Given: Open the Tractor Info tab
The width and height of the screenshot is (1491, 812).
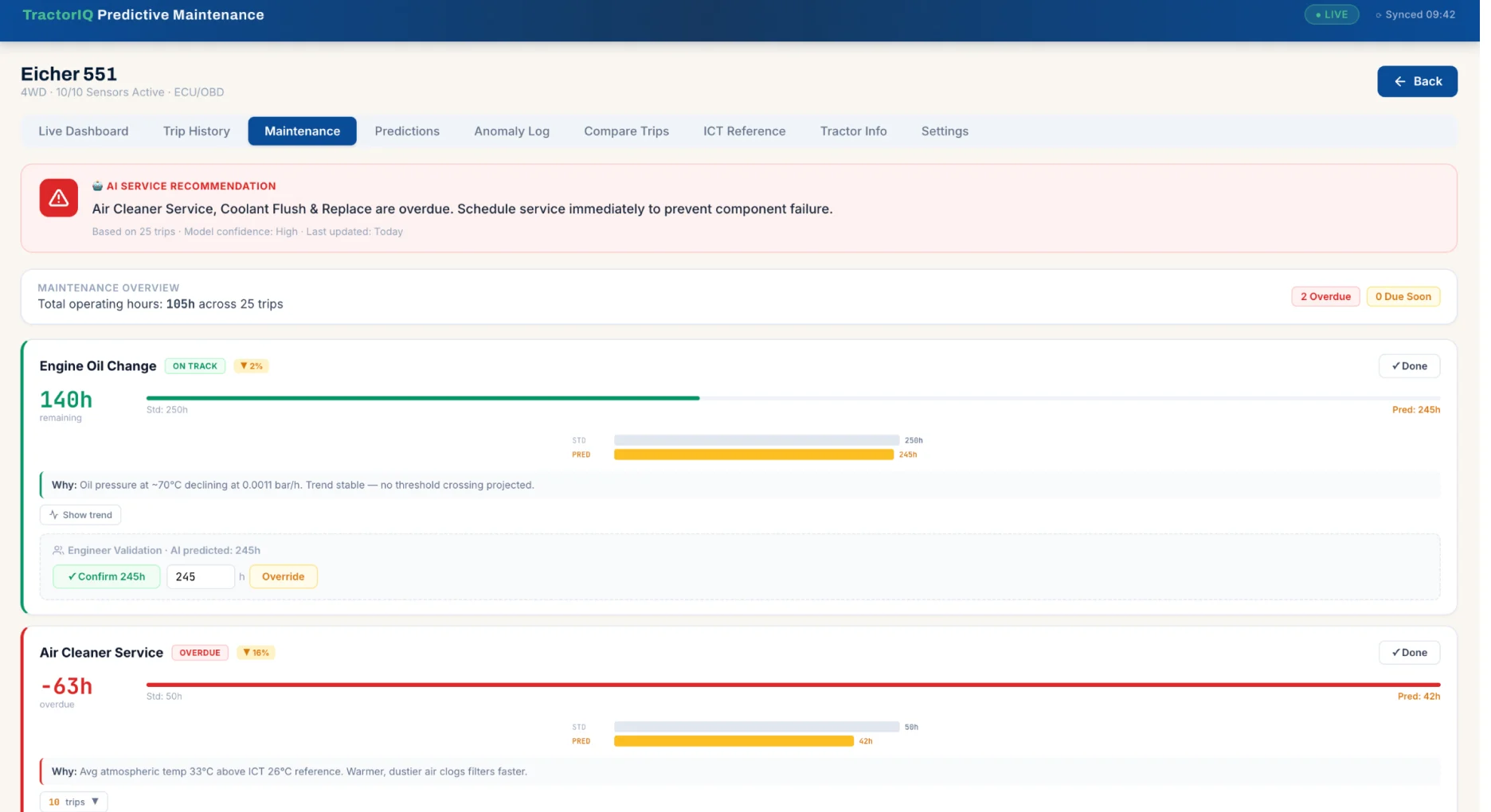Looking at the screenshot, I should tap(853, 131).
